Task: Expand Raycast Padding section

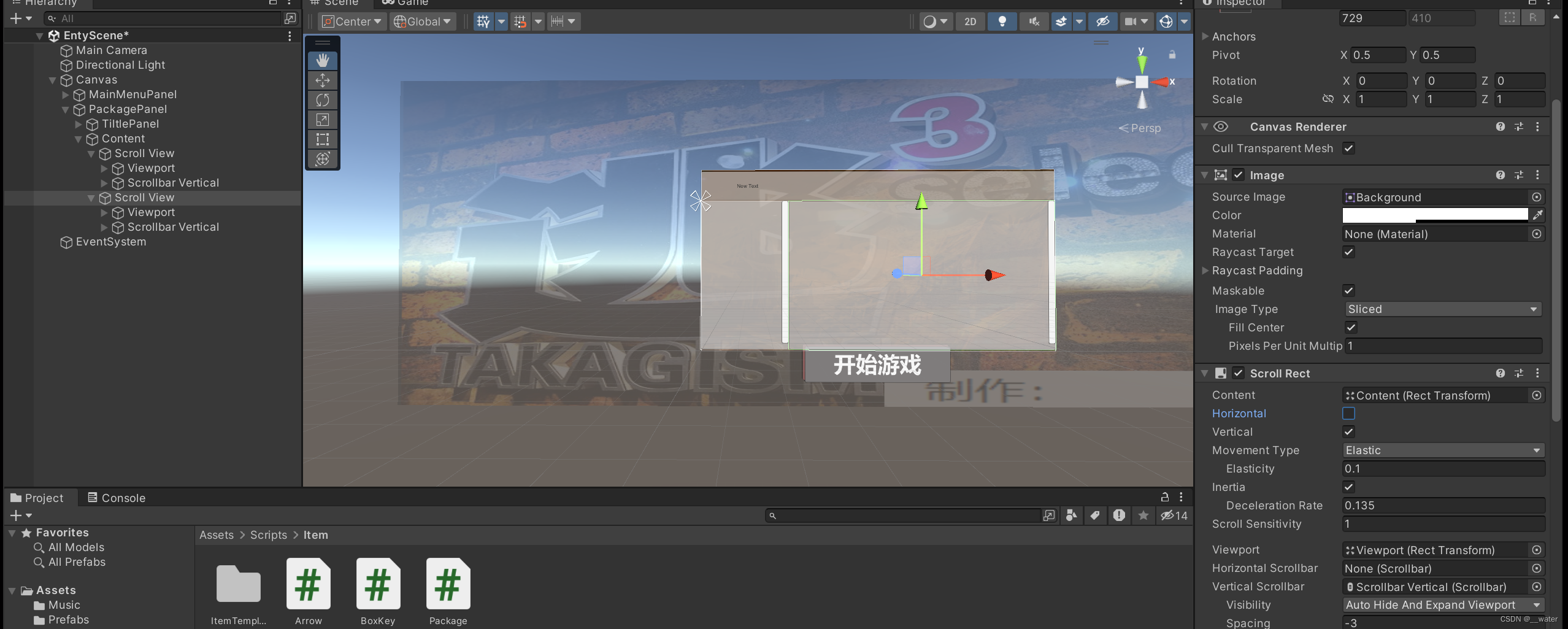Action: [1205, 270]
